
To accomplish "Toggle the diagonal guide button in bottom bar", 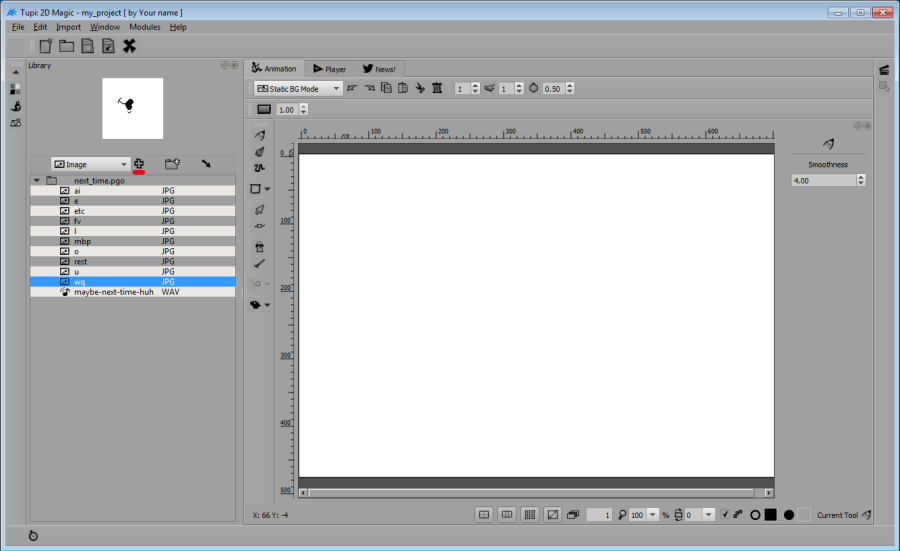I will [x=552, y=514].
